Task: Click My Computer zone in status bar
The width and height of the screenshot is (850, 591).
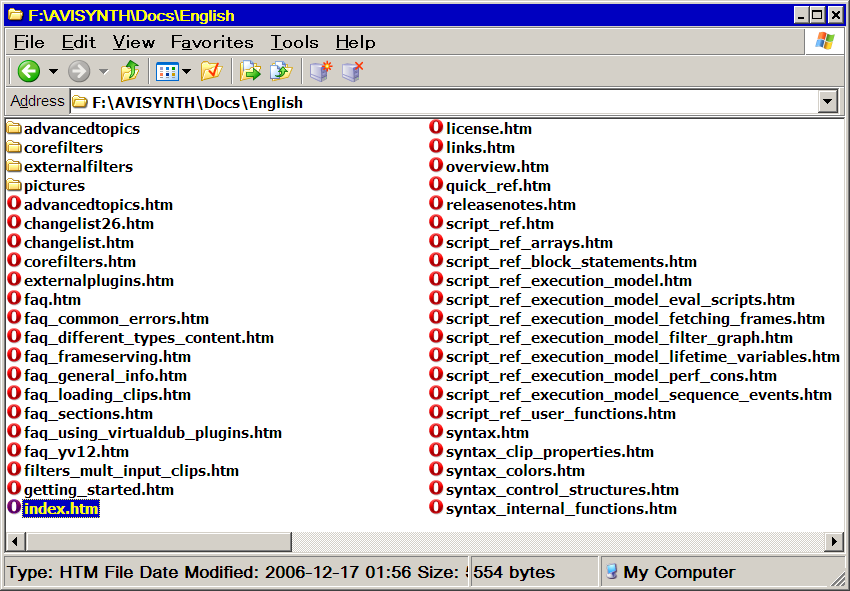Action: 671,571
